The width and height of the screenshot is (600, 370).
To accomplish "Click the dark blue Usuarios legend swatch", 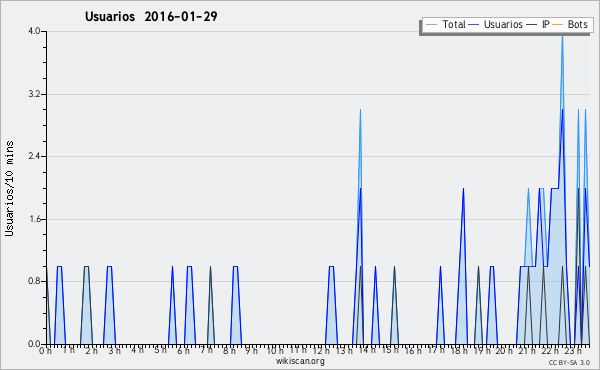I will pyautogui.click(x=474, y=25).
